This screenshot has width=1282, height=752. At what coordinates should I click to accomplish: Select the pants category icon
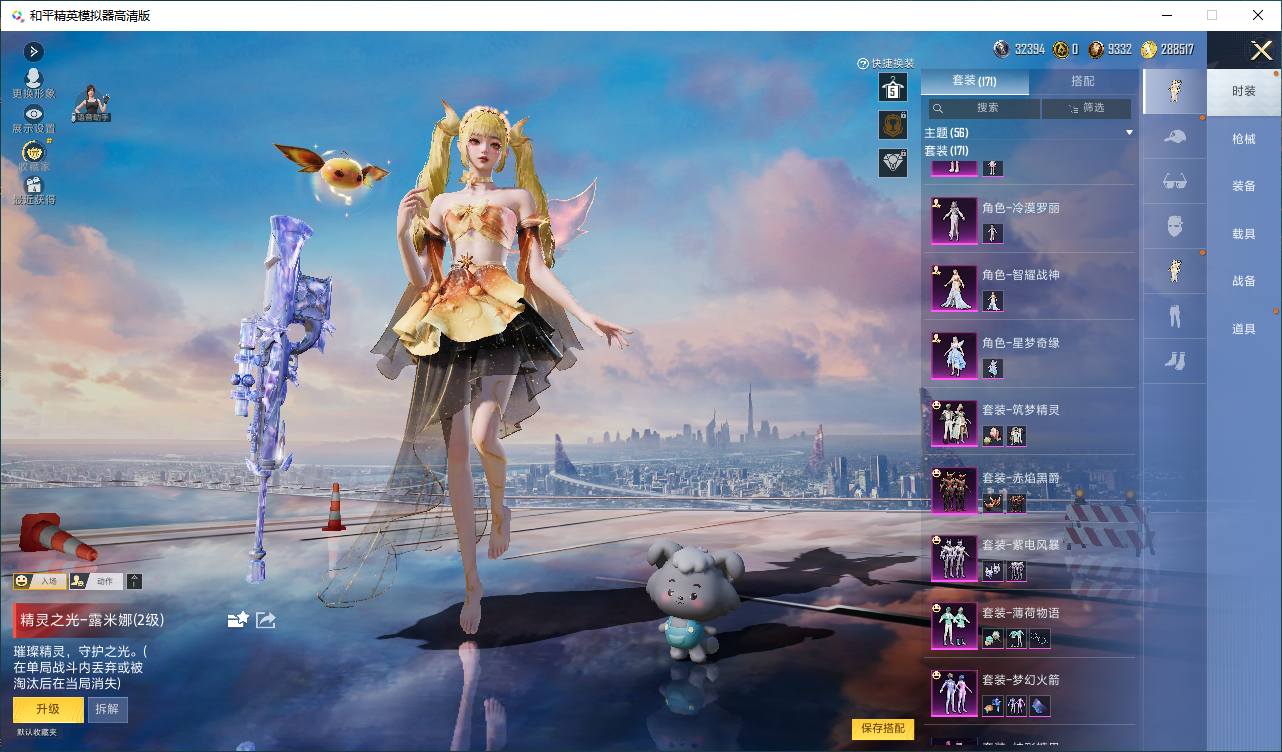[x=1174, y=316]
